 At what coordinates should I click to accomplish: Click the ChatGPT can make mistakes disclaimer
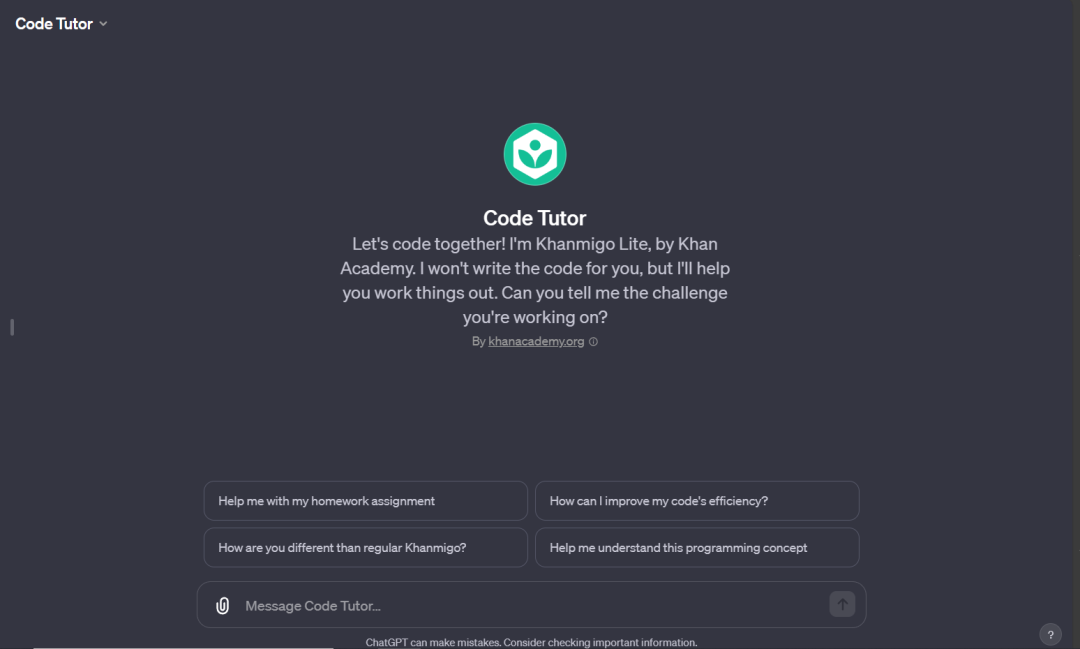tap(531, 642)
